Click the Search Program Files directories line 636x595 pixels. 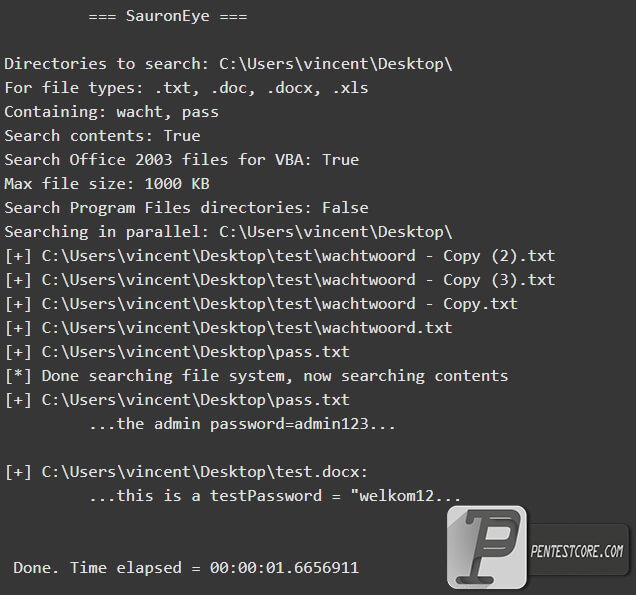point(186,208)
